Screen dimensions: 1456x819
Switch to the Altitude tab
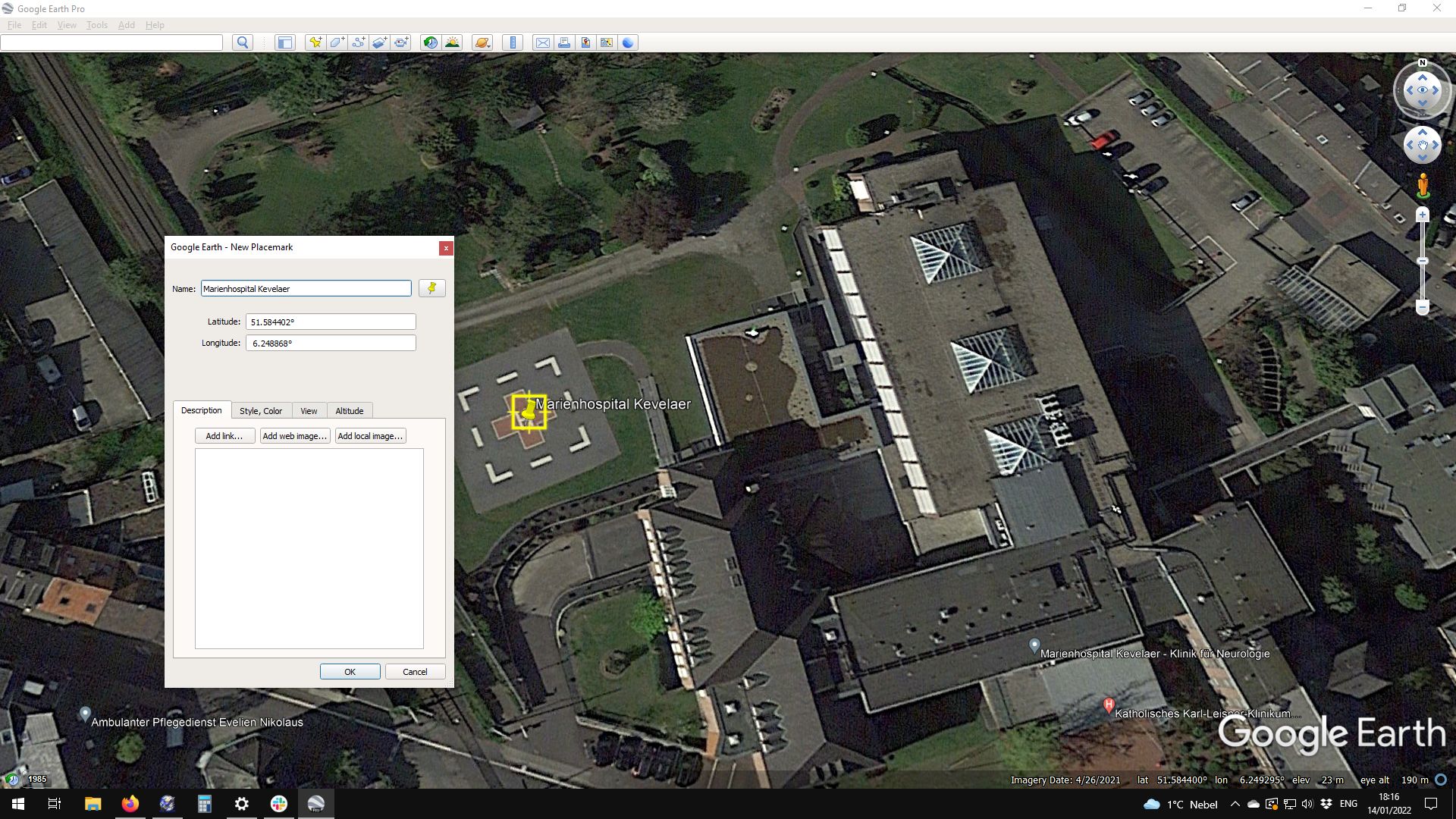point(350,411)
